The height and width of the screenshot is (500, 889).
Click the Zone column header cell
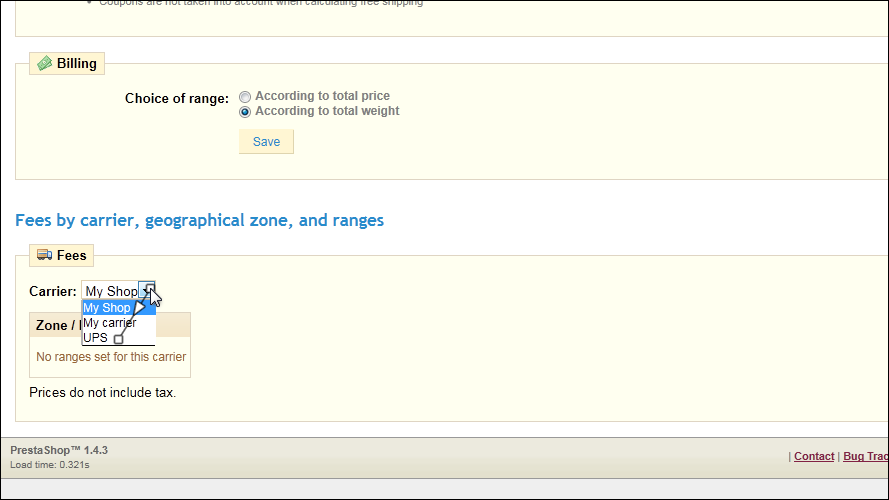(54, 325)
